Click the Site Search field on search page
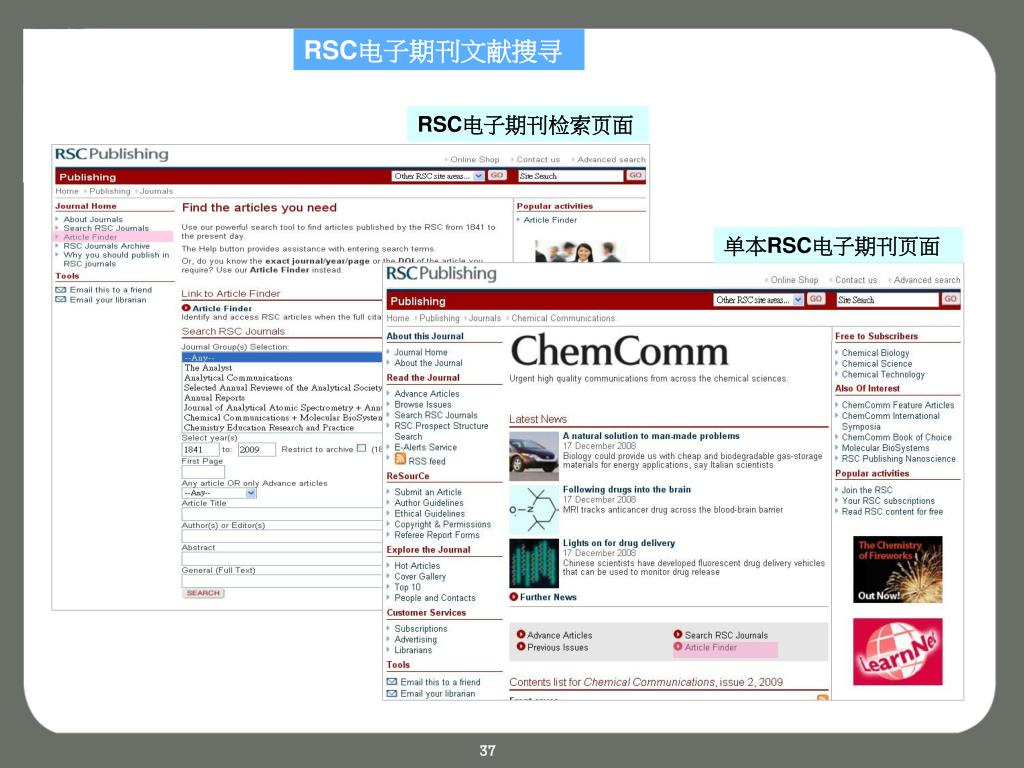 (571, 176)
